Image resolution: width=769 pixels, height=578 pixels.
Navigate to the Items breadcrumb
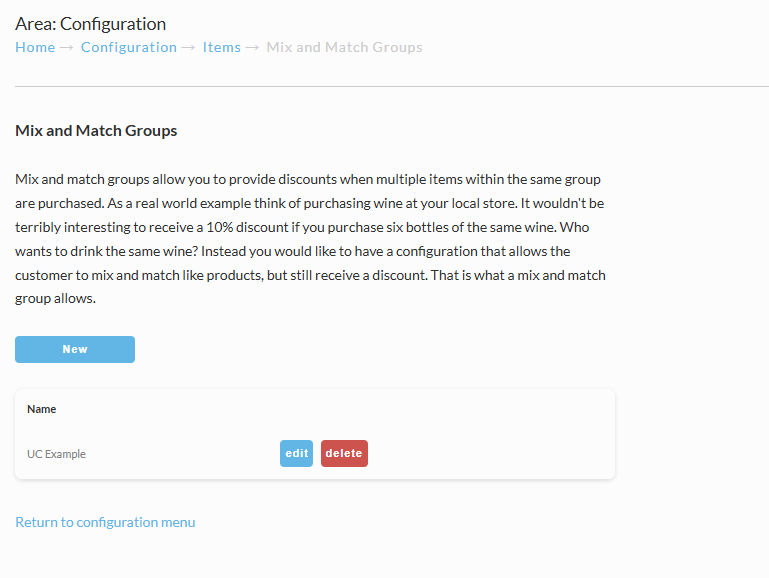[222, 48]
